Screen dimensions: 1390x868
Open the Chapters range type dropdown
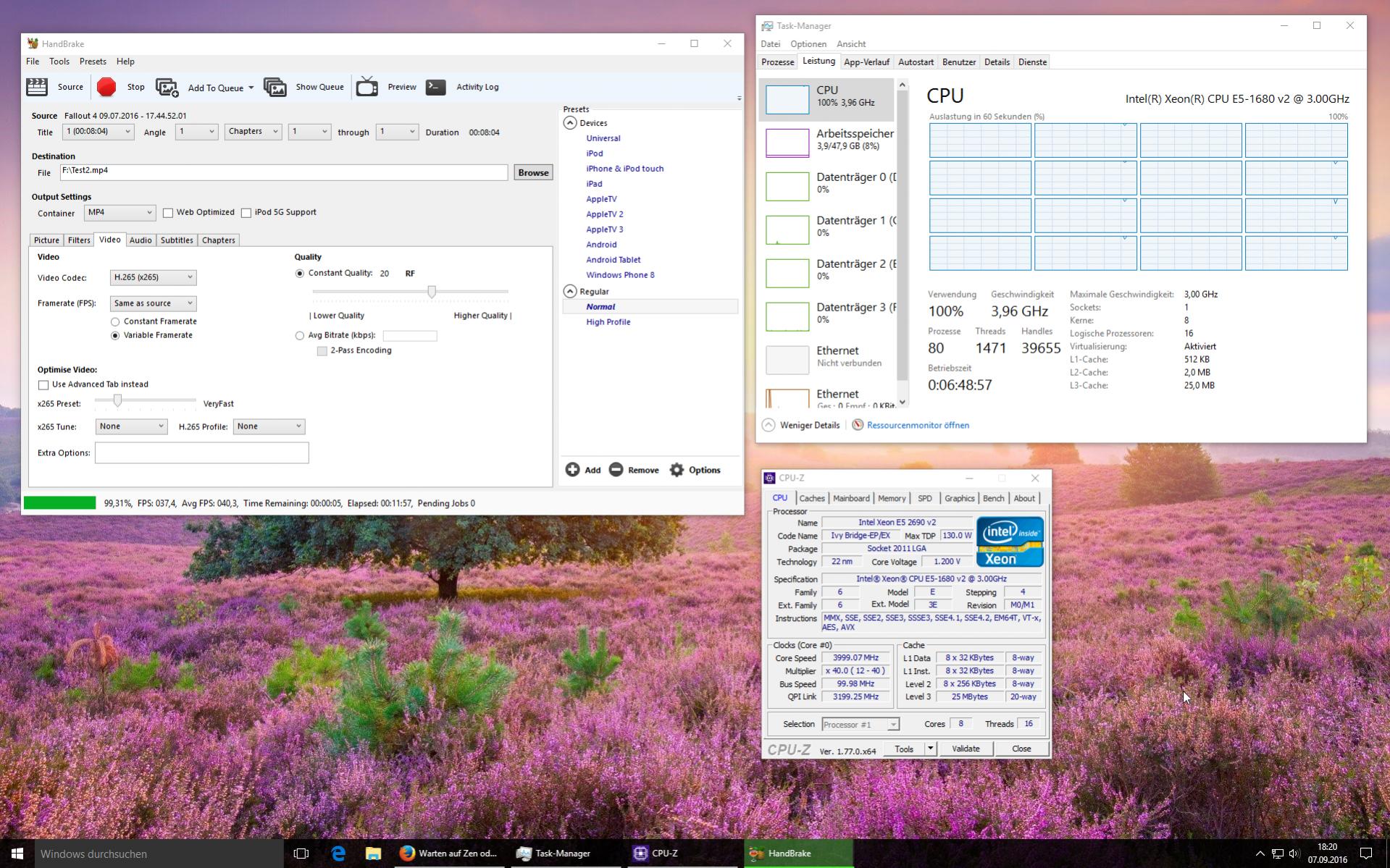click(x=253, y=132)
